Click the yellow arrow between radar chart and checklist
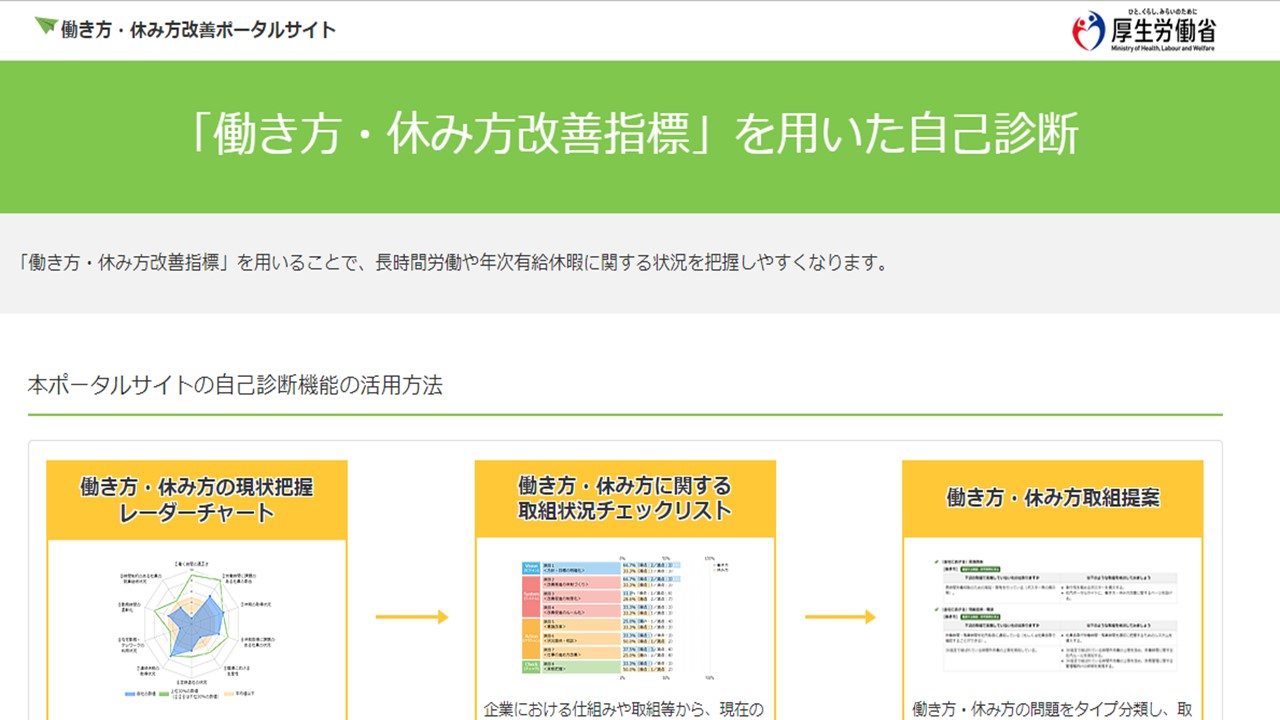 click(411, 617)
